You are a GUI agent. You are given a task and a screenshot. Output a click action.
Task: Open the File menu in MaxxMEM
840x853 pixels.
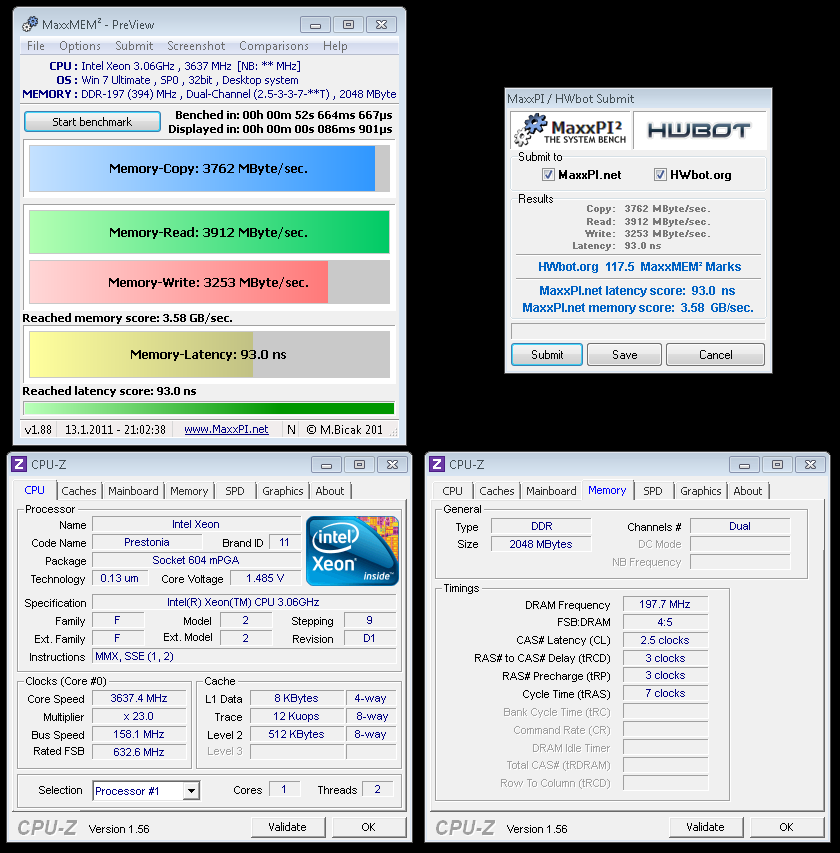point(35,46)
